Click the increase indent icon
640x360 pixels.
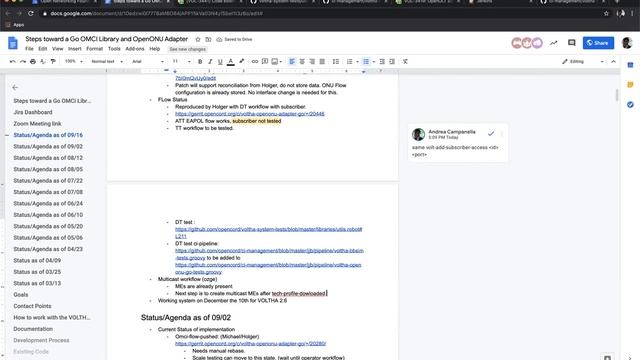[x=392, y=62]
